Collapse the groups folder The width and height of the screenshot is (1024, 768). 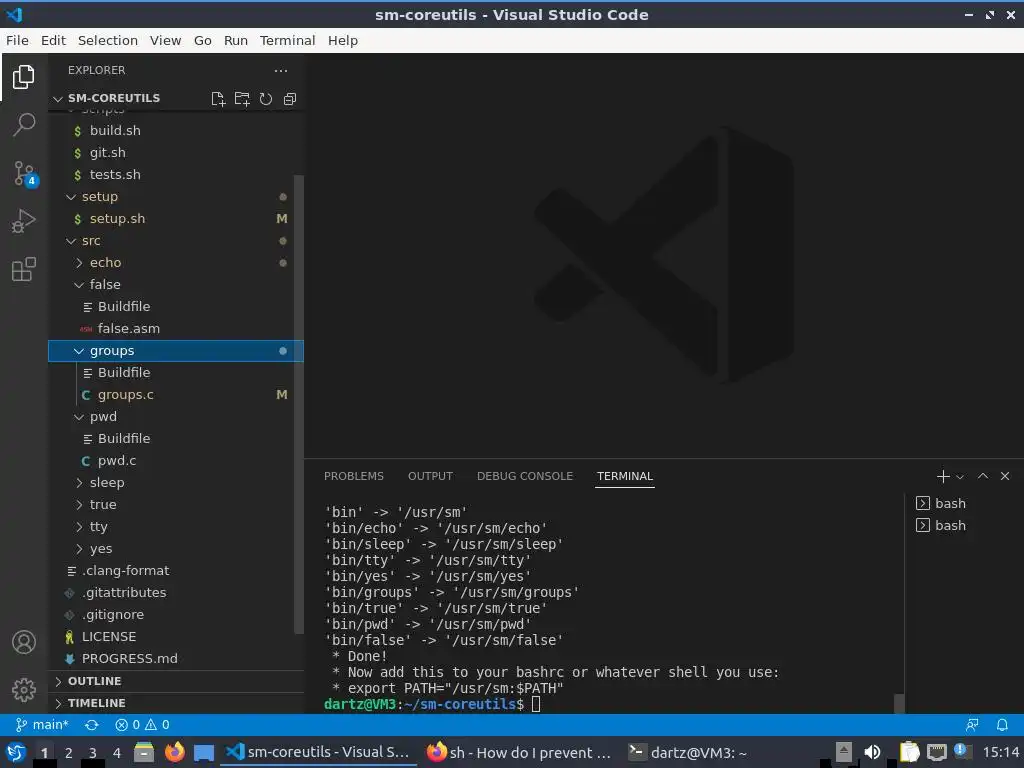[176, 351]
